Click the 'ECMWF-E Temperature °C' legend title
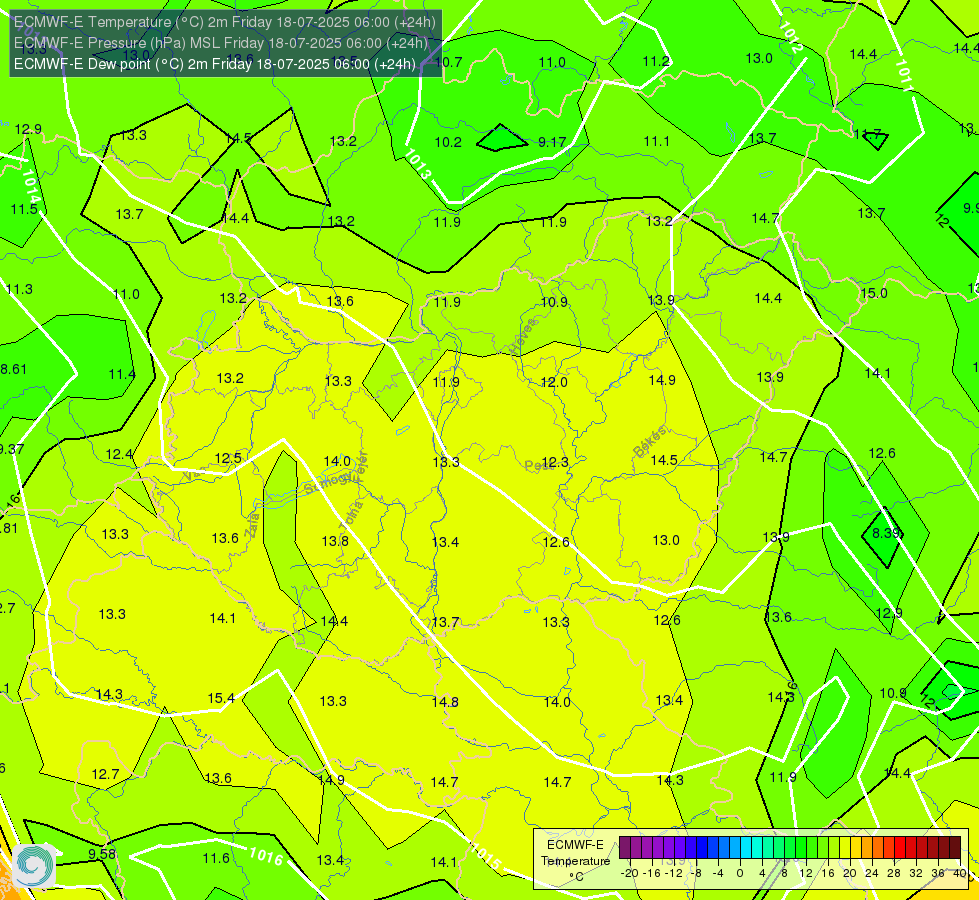Screen dimensions: 979x900 (576, 861)
